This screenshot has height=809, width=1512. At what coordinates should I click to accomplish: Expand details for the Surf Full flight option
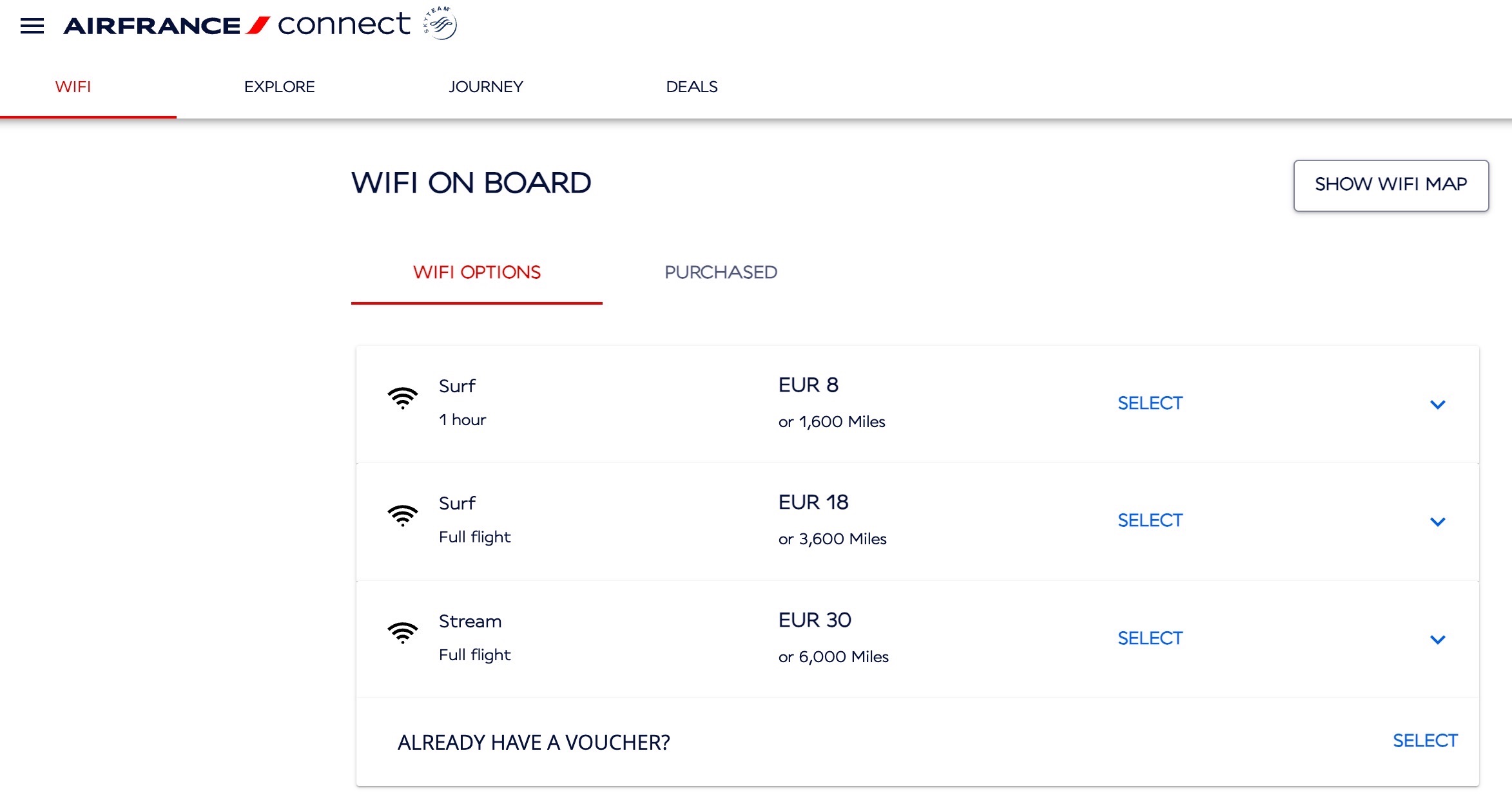(x=1437, y=522)
